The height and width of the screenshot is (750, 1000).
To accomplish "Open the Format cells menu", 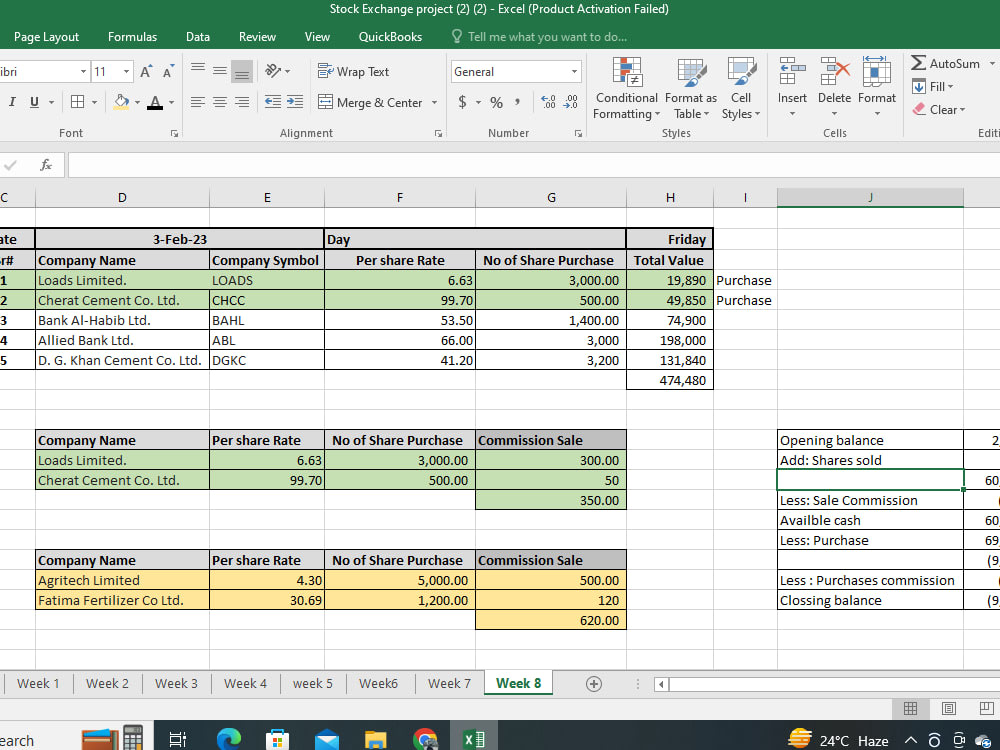I will pyautogui.click(x=877, y=88).
